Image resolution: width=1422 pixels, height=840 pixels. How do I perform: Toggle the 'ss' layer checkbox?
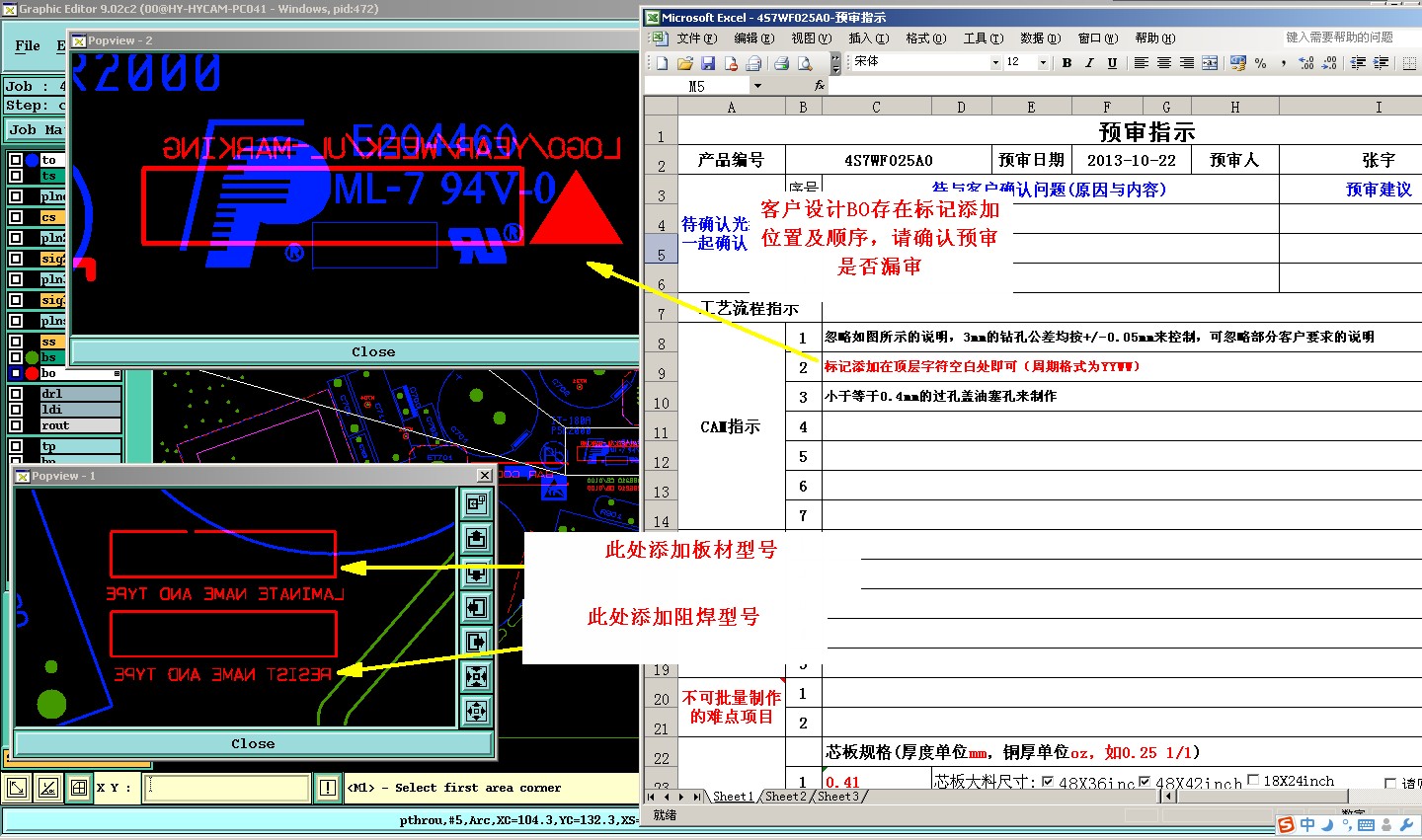[x=16, y=342]
